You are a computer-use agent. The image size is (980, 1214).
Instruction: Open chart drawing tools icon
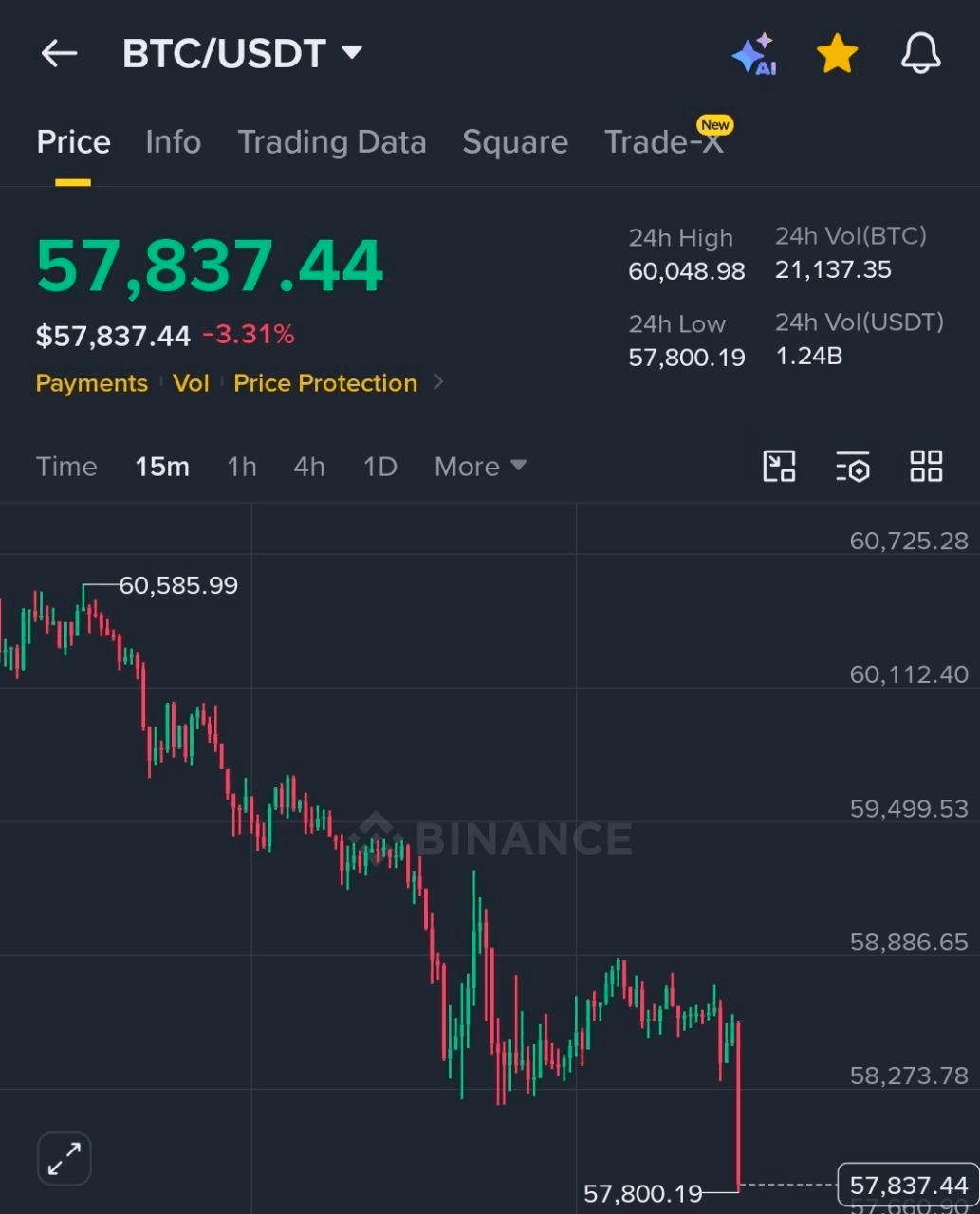pyautogui.click(x=780, y=466)
